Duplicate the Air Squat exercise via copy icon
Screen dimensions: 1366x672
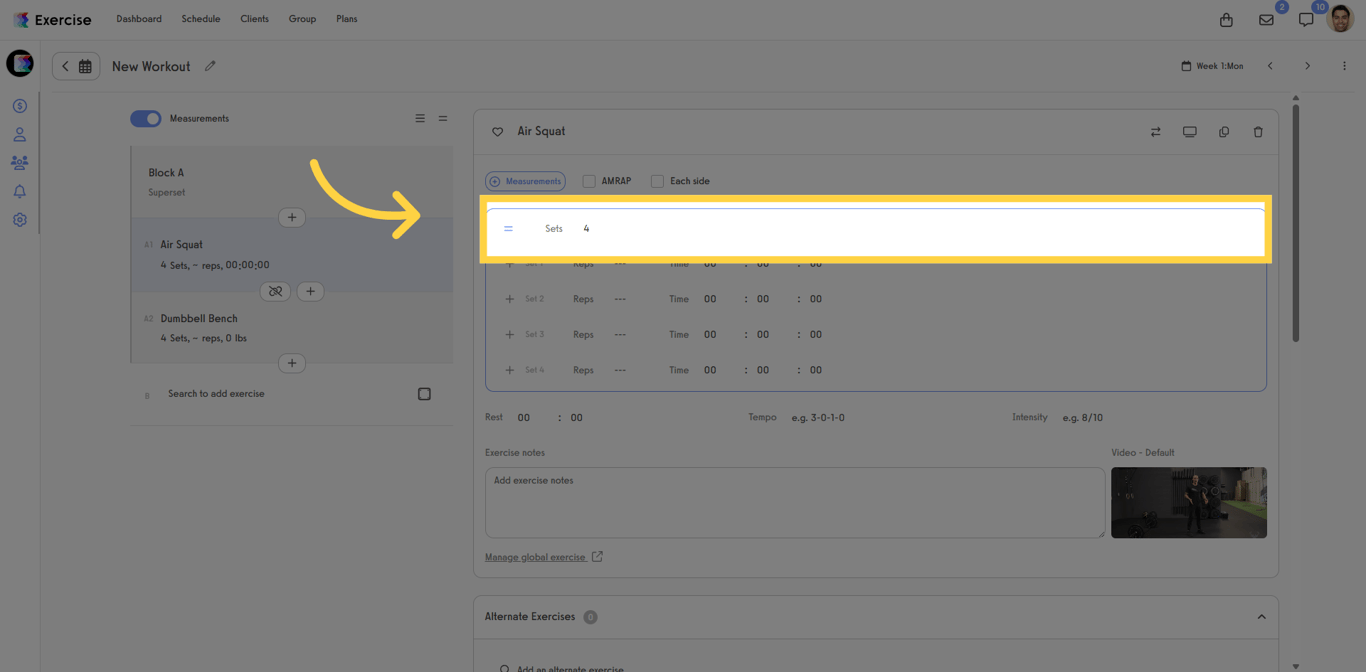pos(1224,131)
